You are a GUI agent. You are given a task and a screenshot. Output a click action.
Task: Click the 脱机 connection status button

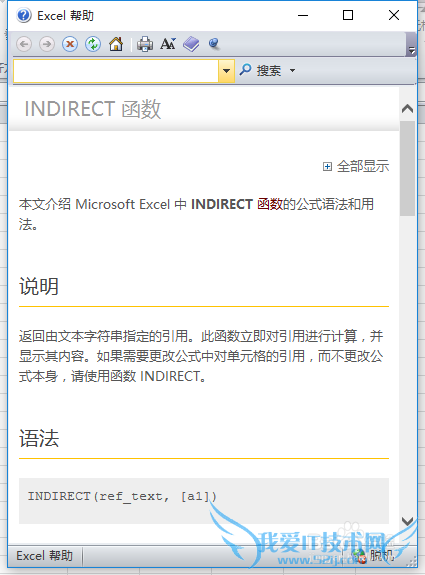point(373,556)
